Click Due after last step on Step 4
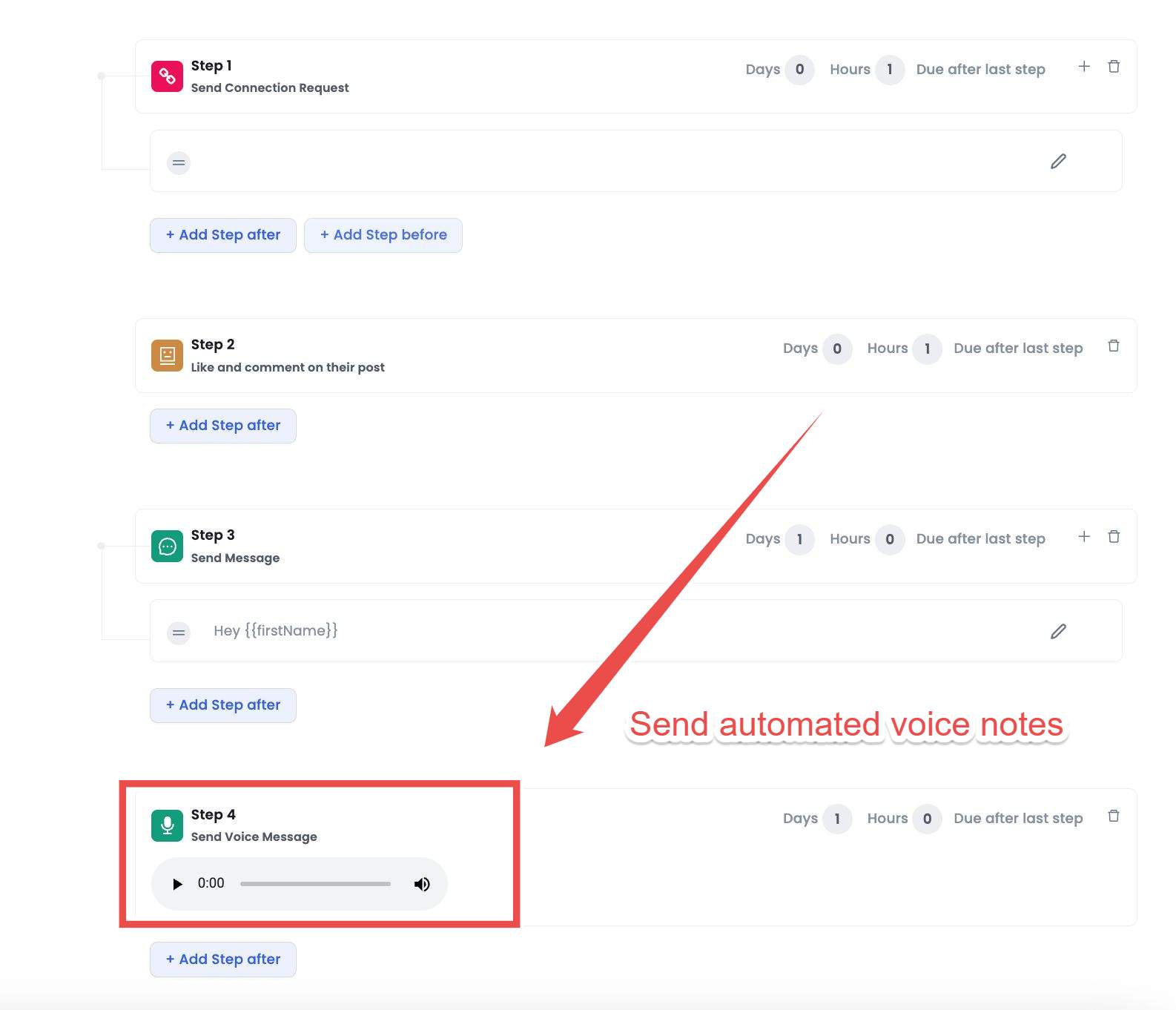This screenshot has height=1010, width=1176. (1018, 819)
